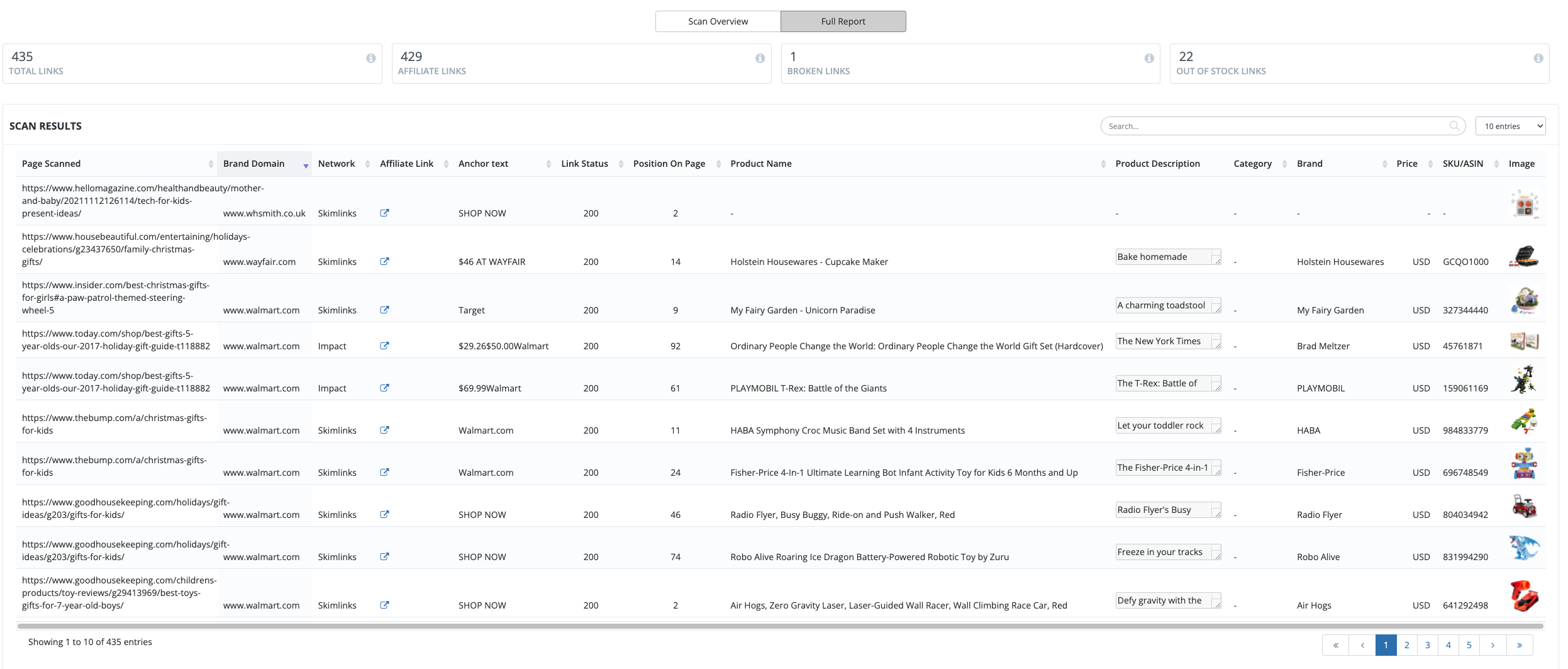Sort table by Category column

[x=1259, y=164]
